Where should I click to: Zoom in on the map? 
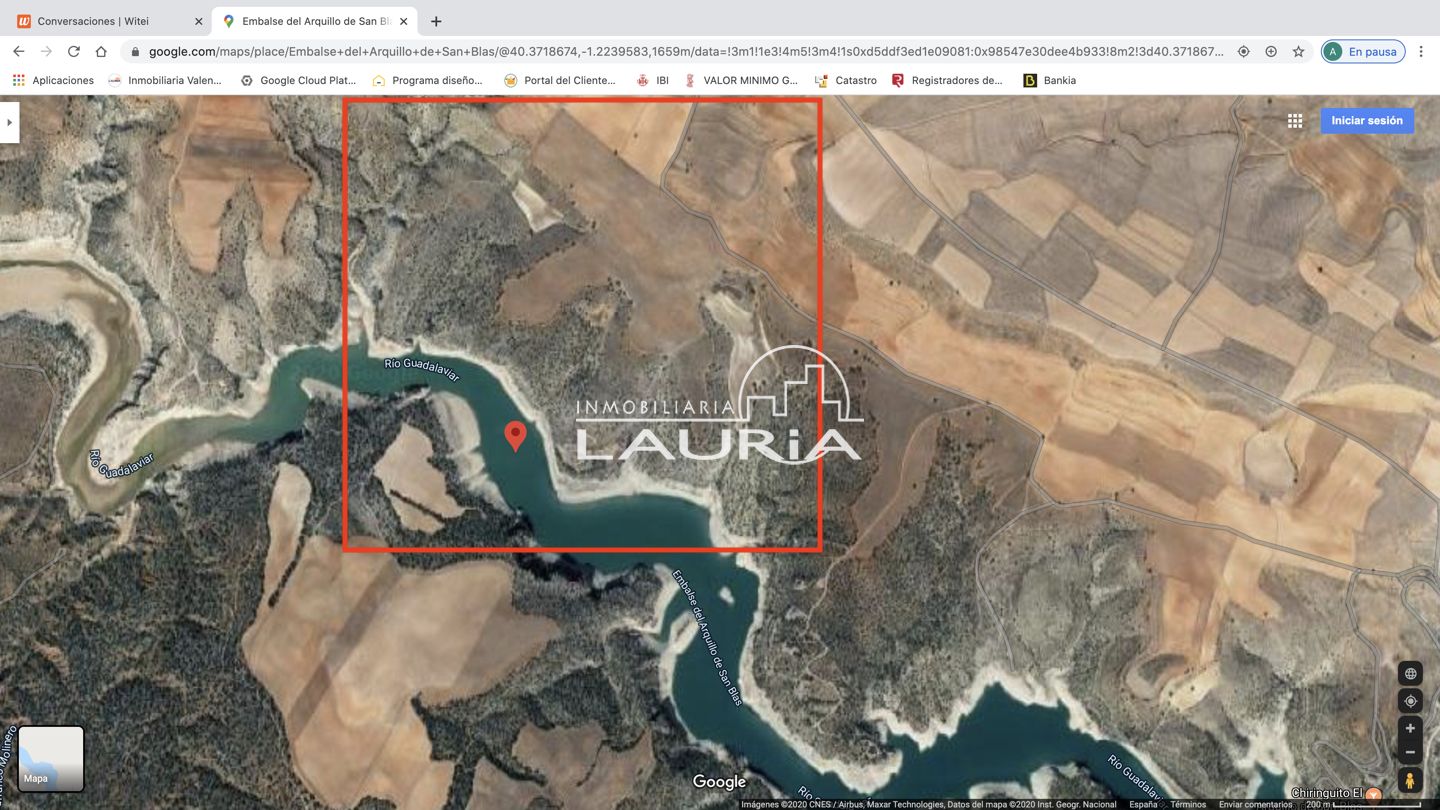click(1410, 728)
